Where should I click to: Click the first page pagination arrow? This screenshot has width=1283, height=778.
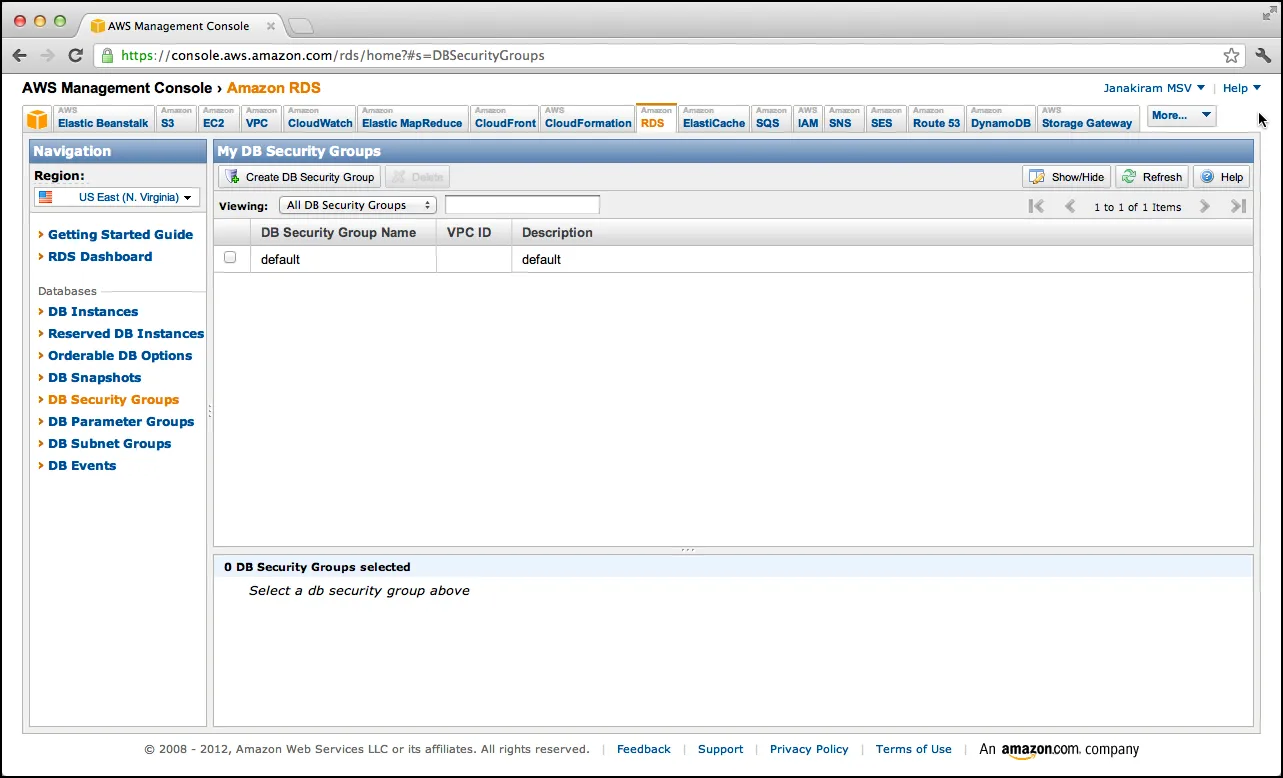click(1036, 206)
